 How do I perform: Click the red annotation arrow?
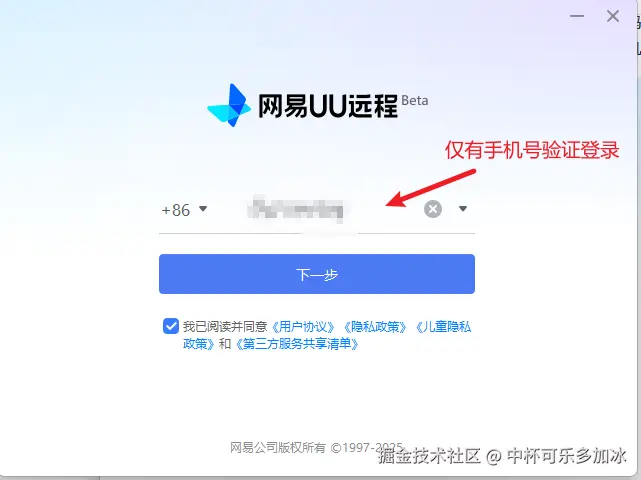click(430, 188)
